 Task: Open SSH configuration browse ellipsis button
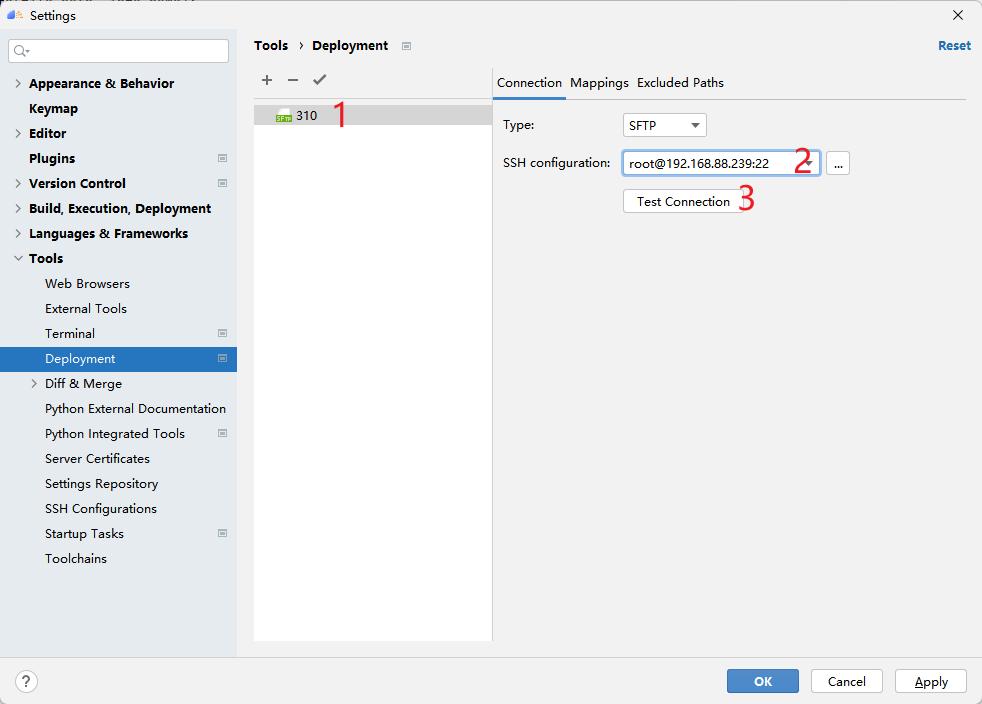pos(838,163)
